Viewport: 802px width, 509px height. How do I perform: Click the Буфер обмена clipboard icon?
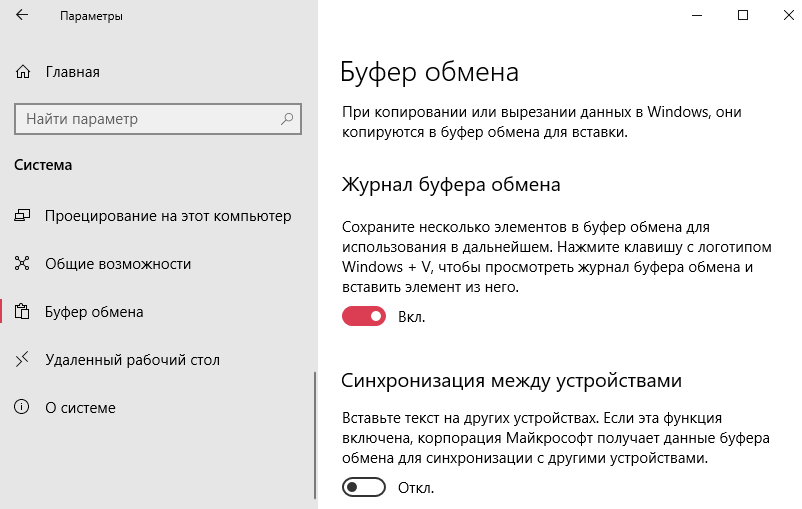tap(23, 312)
